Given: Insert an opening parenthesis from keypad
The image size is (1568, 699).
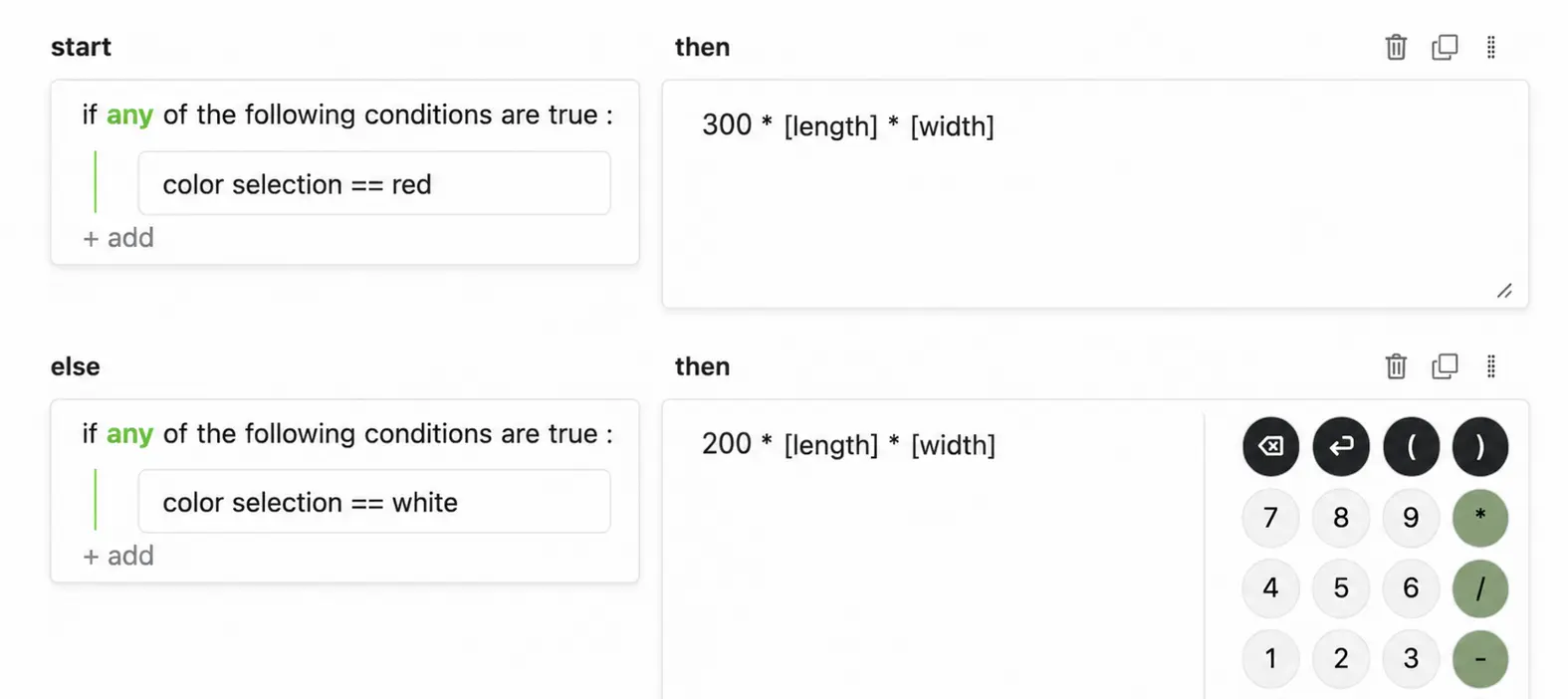Looking at the screenshot, I should [x=1411, y=446].
